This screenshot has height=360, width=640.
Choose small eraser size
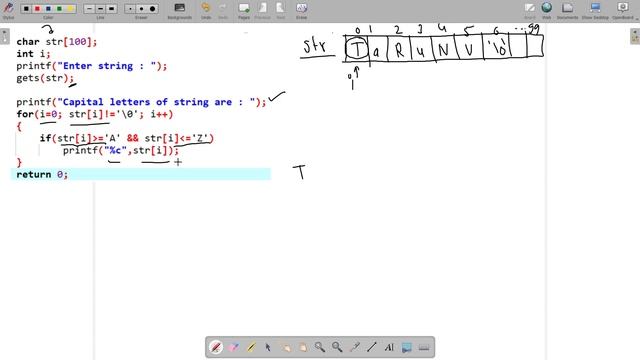tap(130, 9)
